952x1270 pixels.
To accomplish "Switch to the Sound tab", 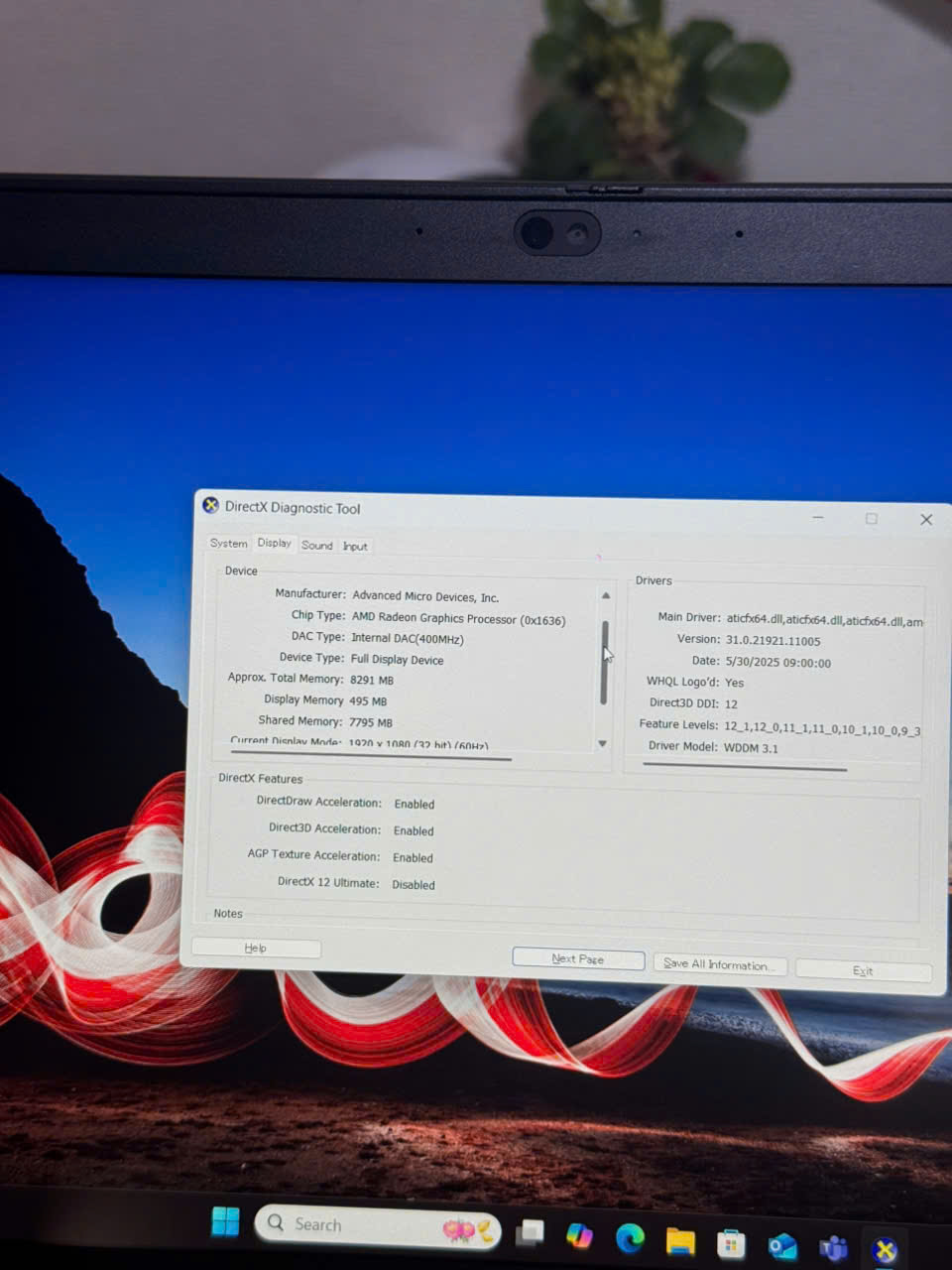I will [x=317, y=545].
